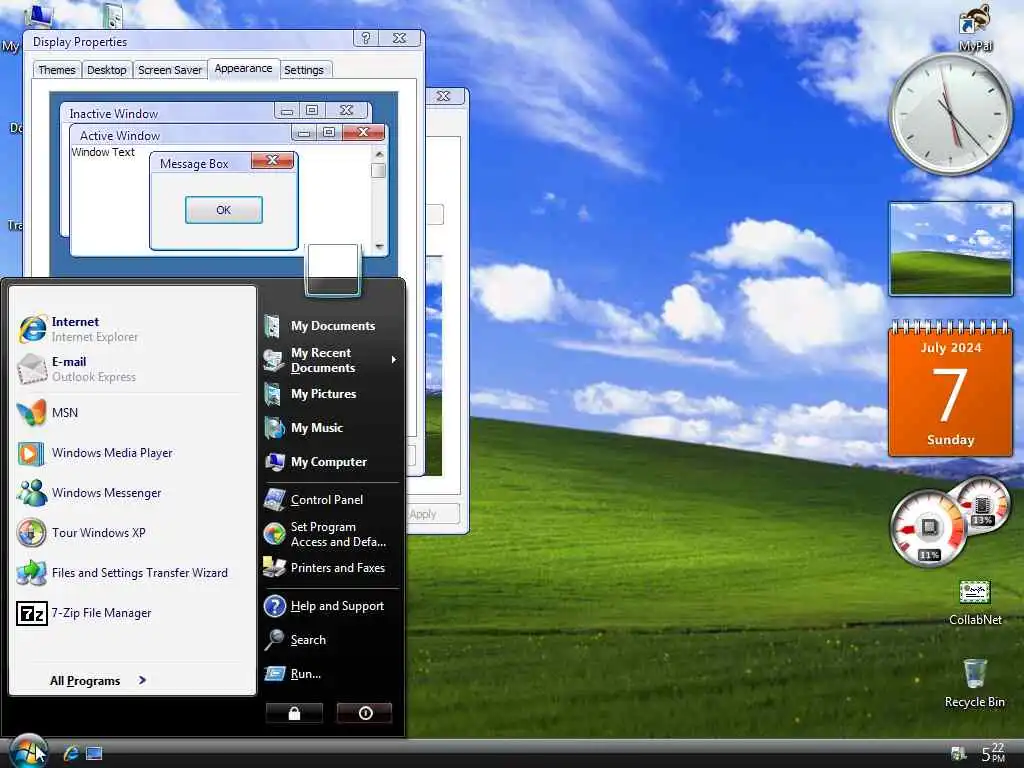1024x768 pixels.
Task: Select the Appearance tab
Action: tap(243, 69)
